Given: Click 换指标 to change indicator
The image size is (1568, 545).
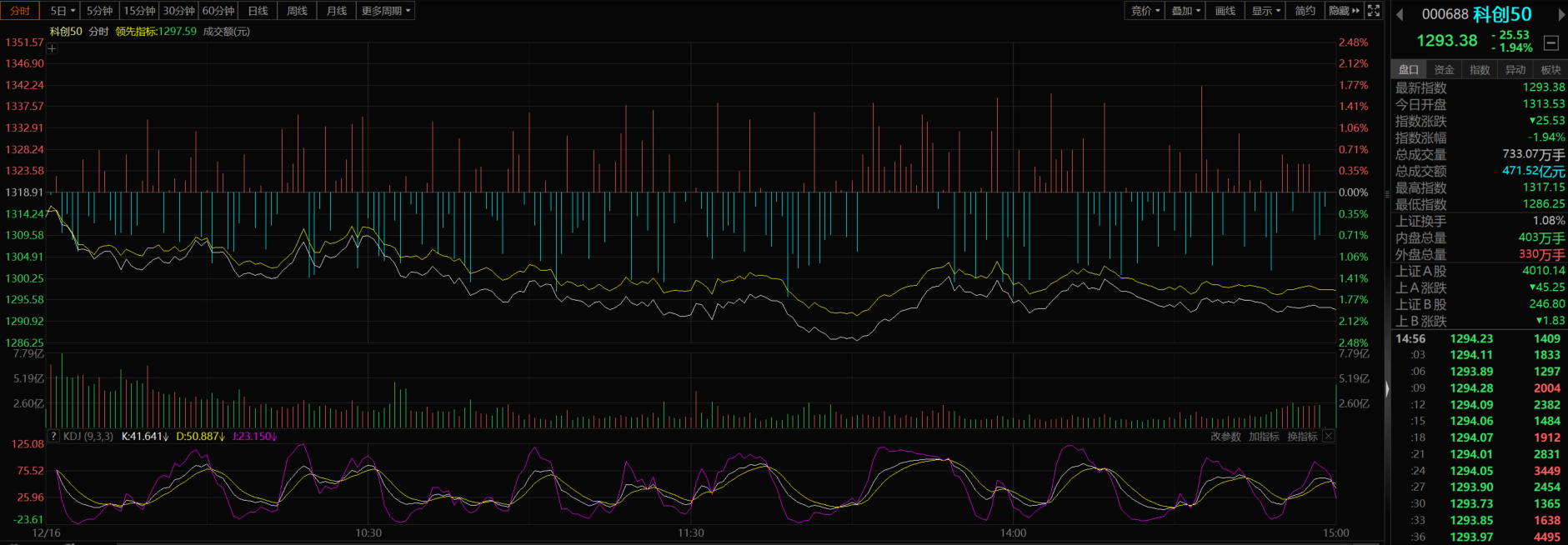Looking at the screenshot, I should [x=1302, y=437].
